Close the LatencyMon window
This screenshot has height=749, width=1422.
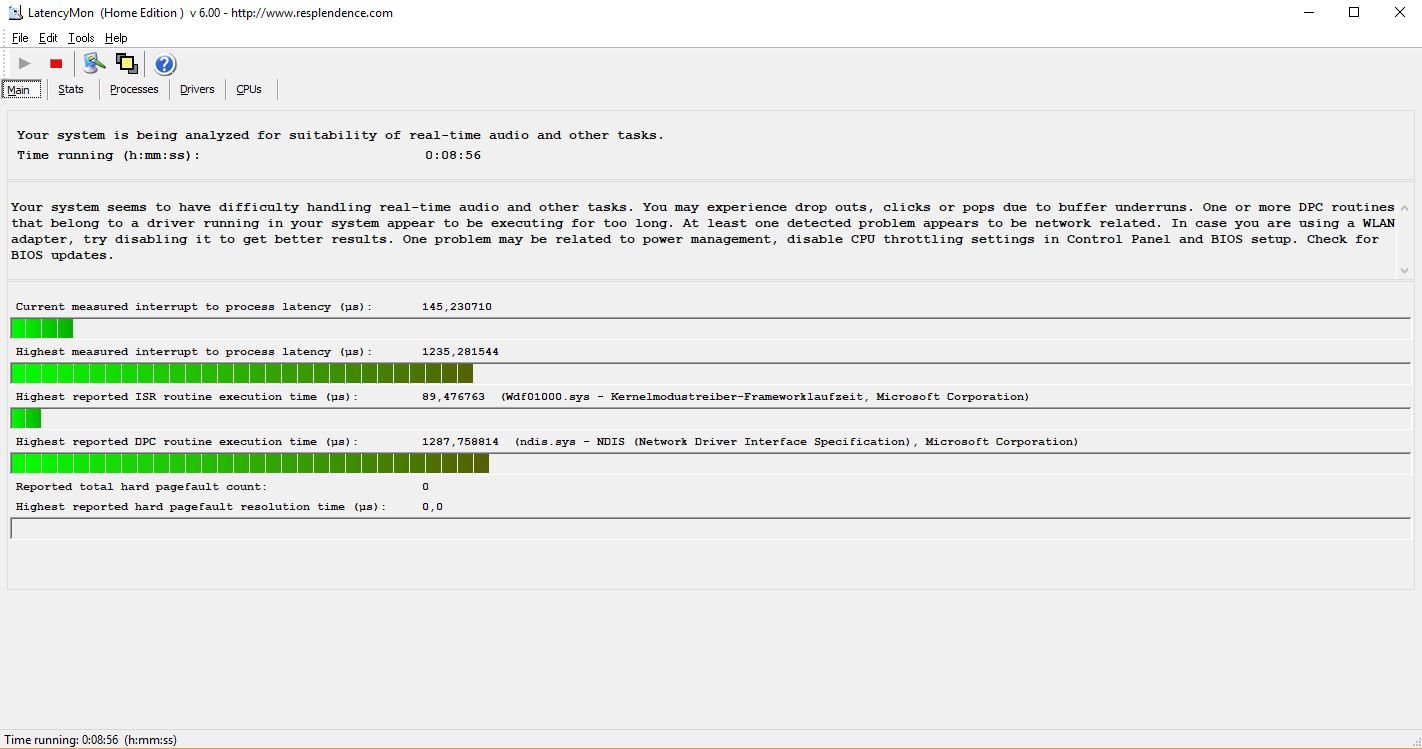pos(1399,13)
